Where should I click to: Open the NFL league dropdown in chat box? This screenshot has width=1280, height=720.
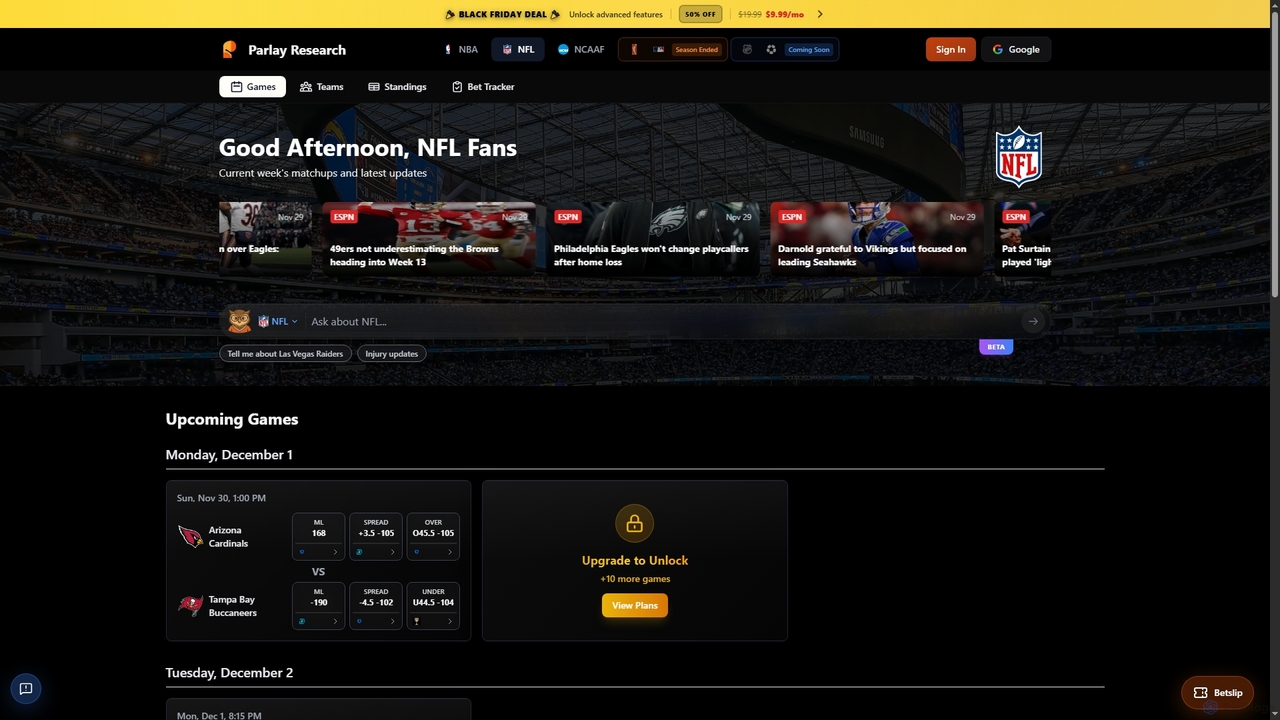[278, 321]
